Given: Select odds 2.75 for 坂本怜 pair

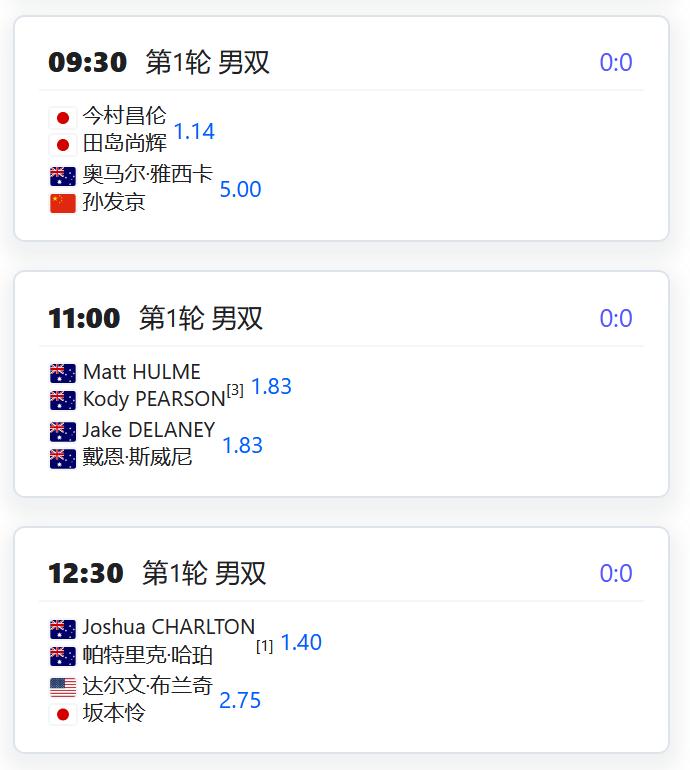Looking at the screenshot, I should point(240,700).
